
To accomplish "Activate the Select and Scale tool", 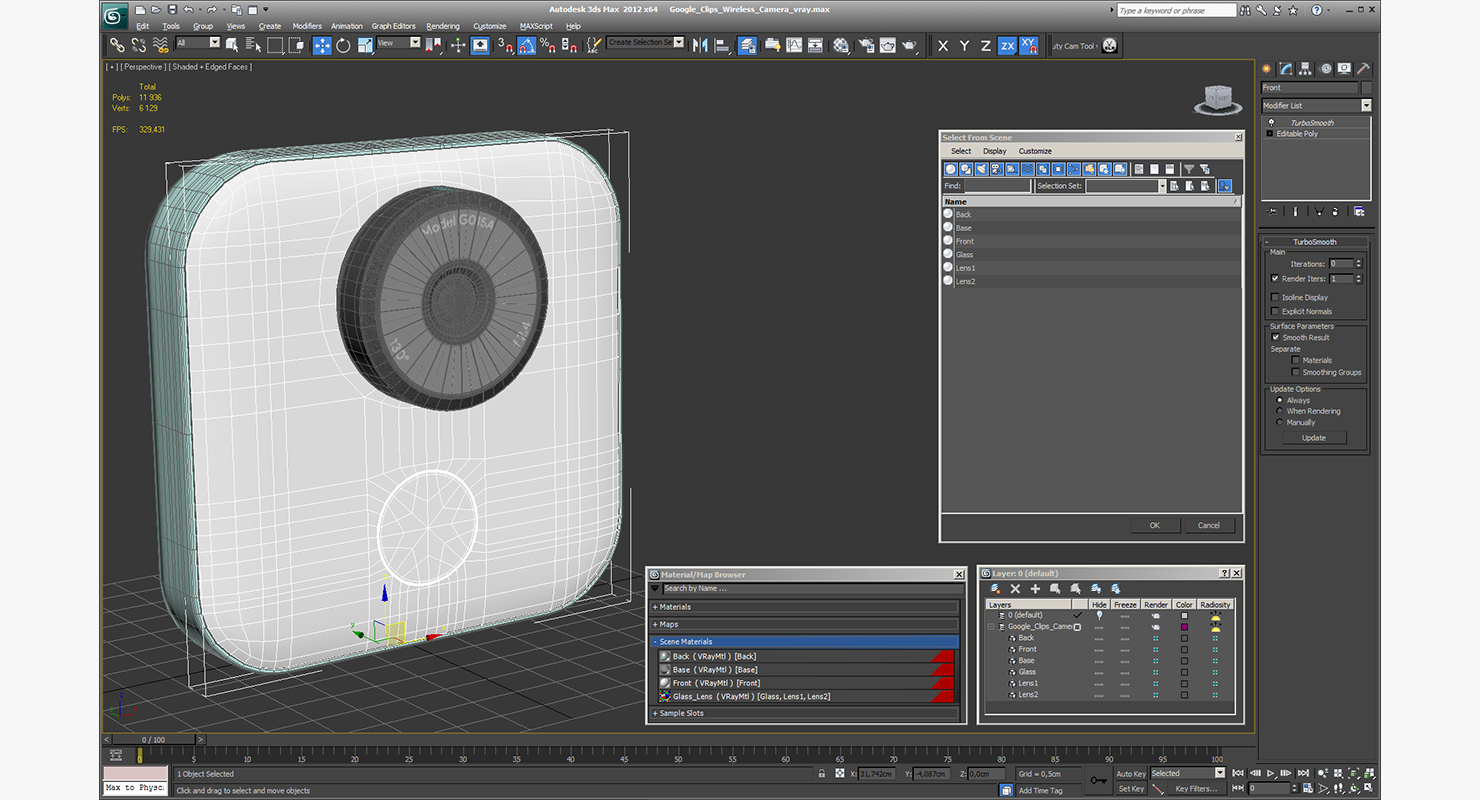I will 365,45.
